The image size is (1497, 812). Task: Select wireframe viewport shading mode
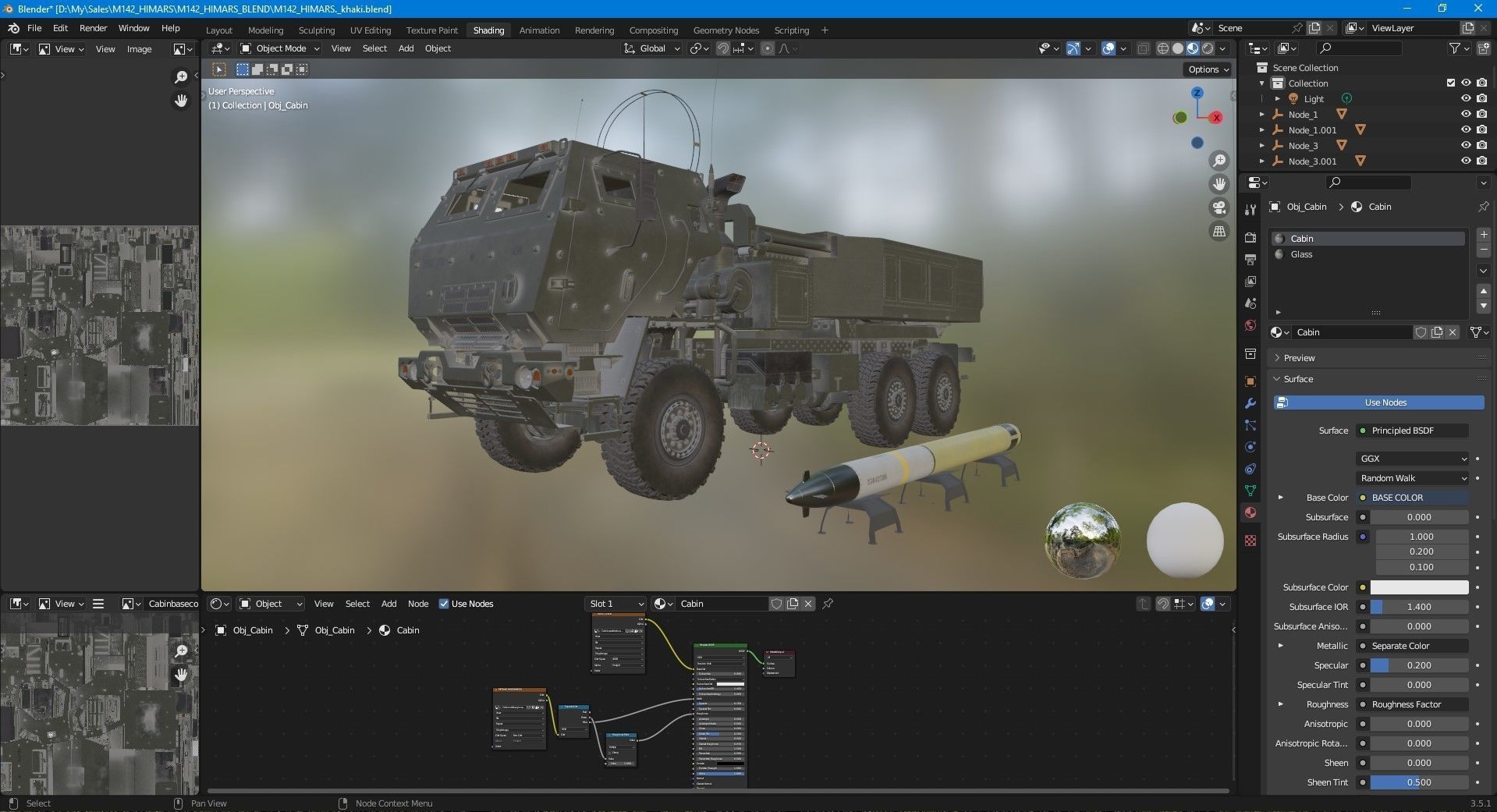coord(1163,48)
